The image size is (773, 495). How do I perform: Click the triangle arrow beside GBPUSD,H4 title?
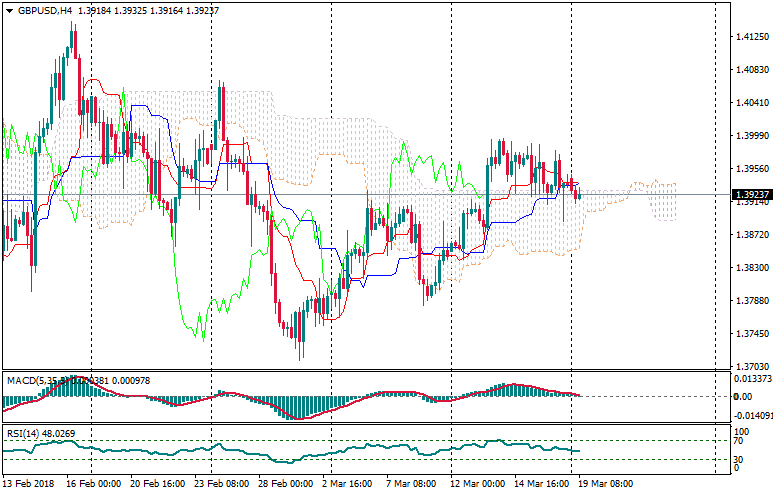[x=7, y=12]
